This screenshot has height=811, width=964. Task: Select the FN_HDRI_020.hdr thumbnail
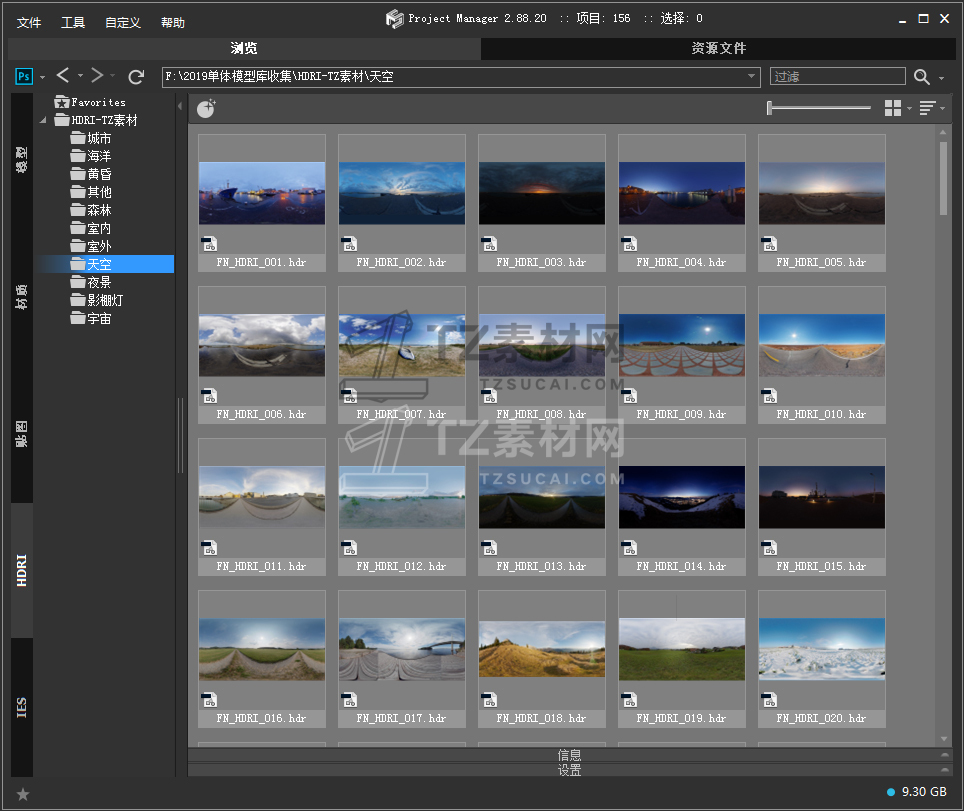(x=822, y=649)
